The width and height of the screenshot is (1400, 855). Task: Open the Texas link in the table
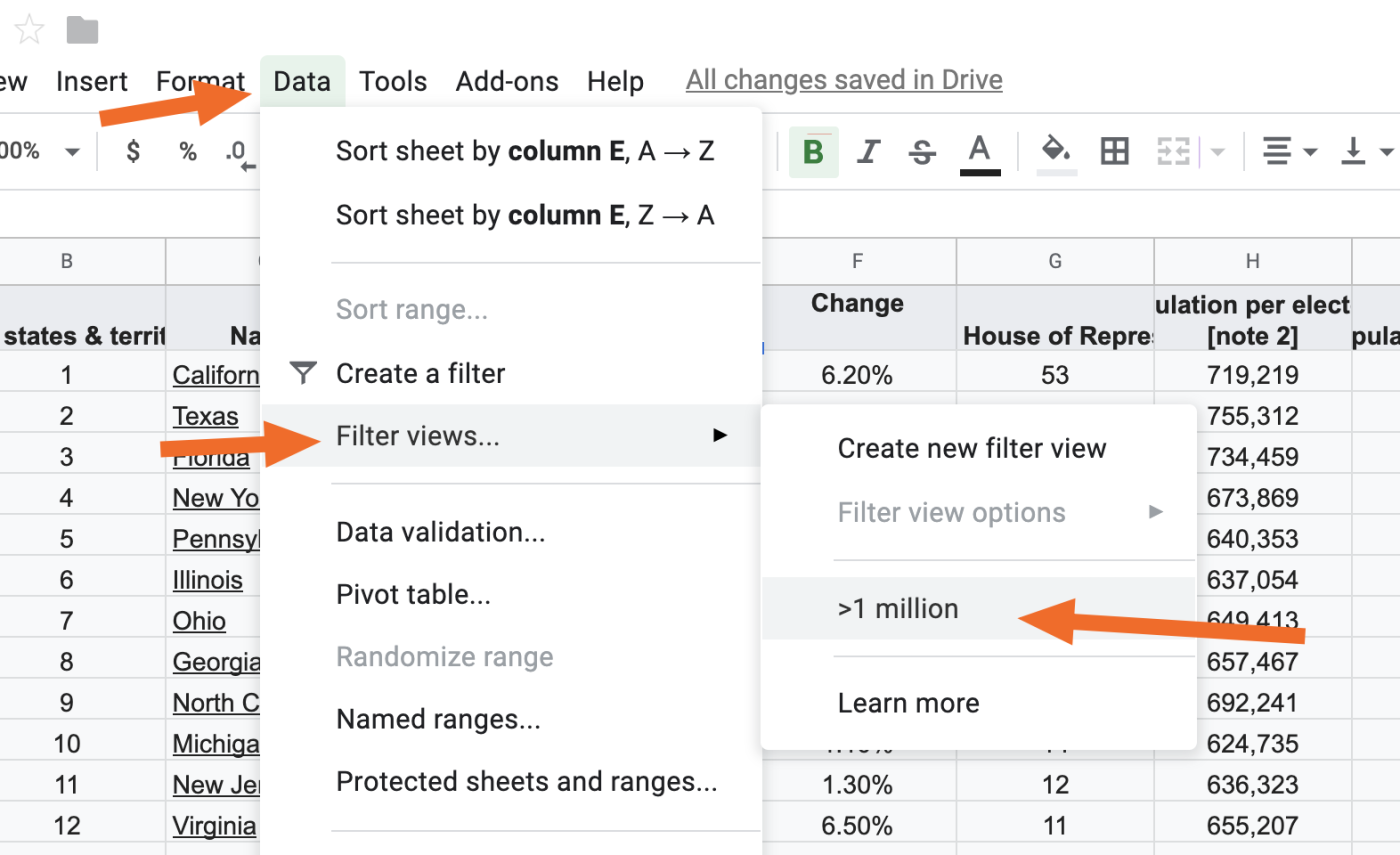click(205, 416)
